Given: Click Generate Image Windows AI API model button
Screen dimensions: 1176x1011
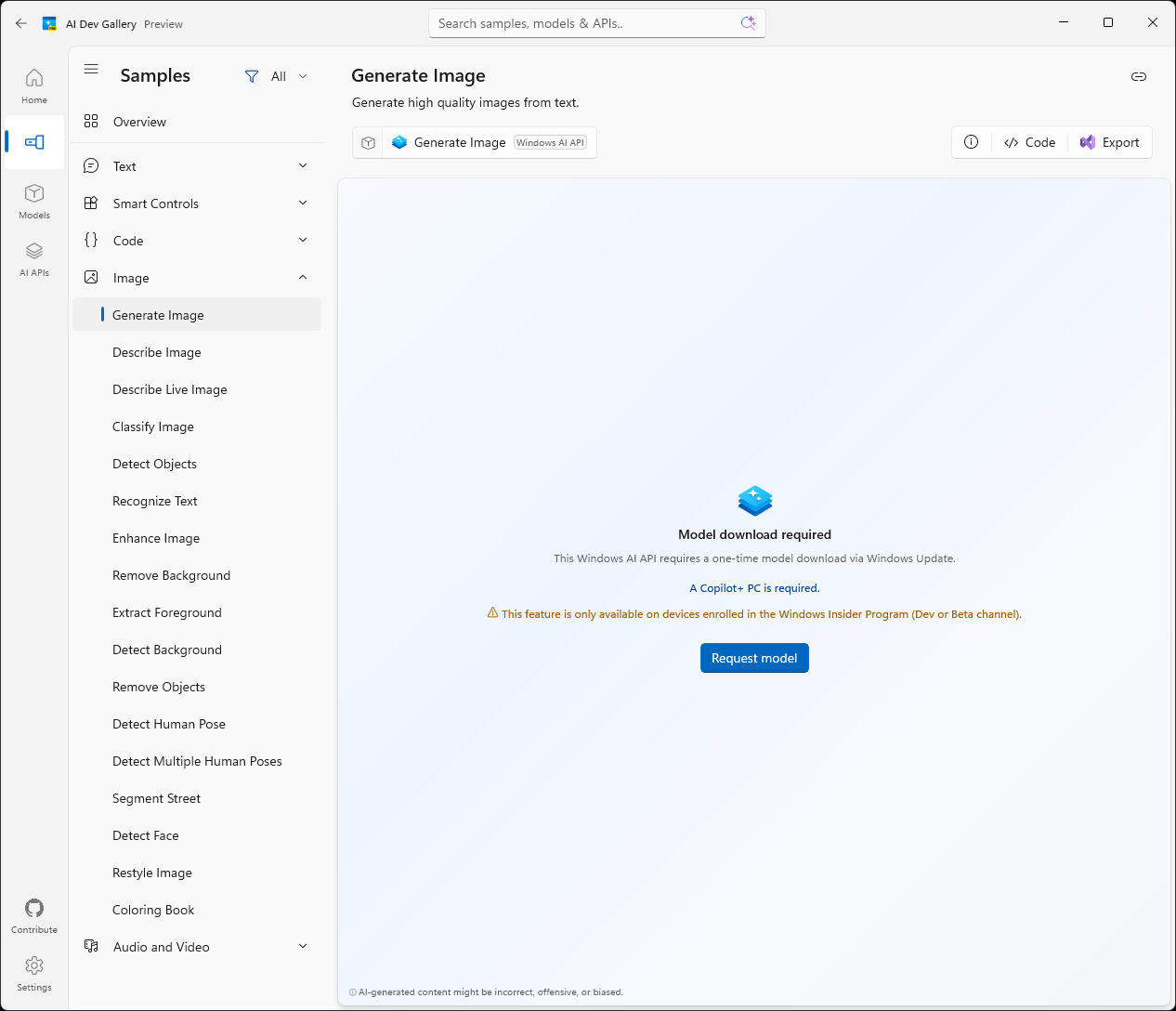Looking at the screenshot, I should coord(490,143).
